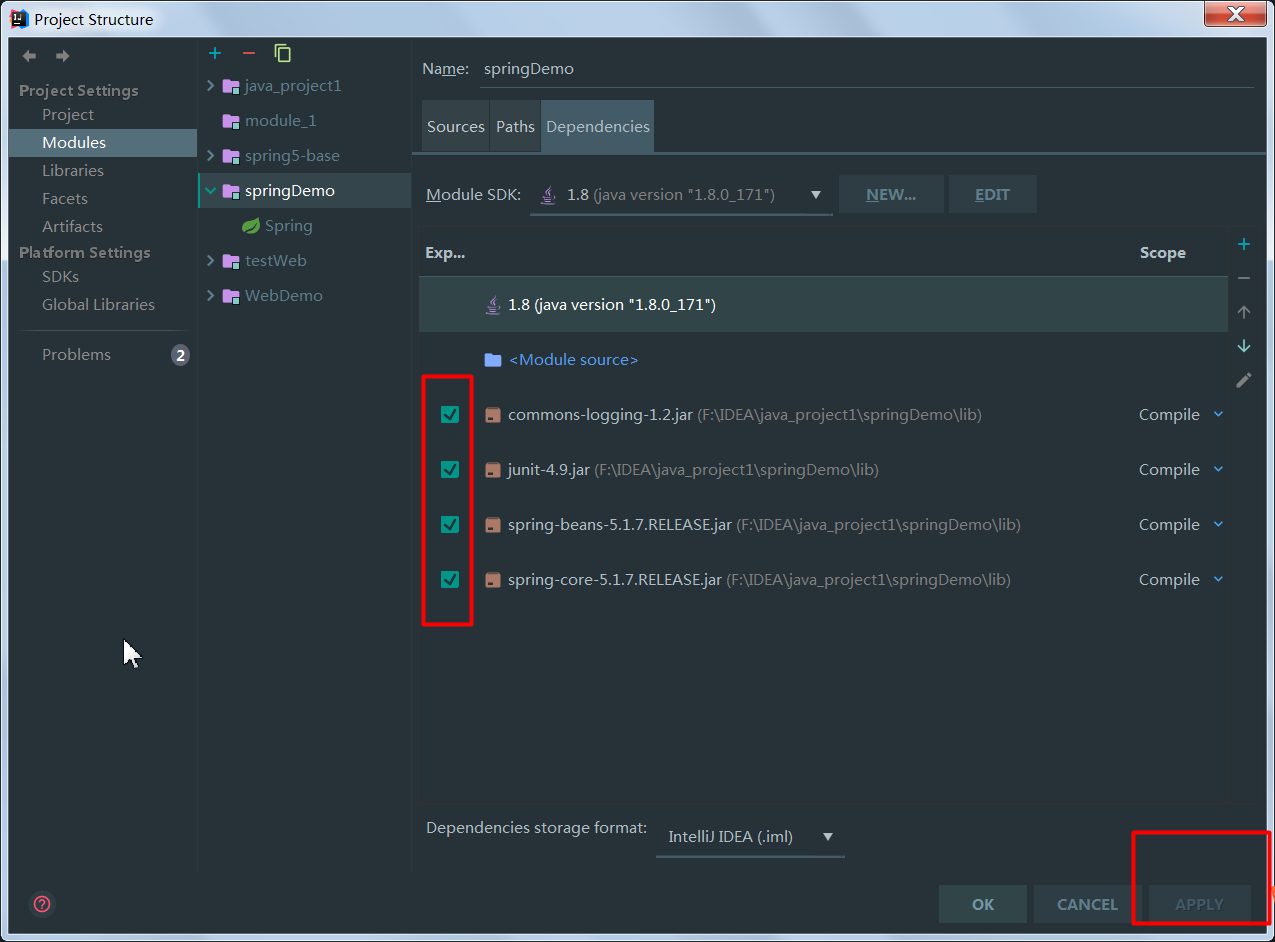Edit dependency with the pencil icon
The width and height of the screenshot is (1275, 942).
(1244, 380)
